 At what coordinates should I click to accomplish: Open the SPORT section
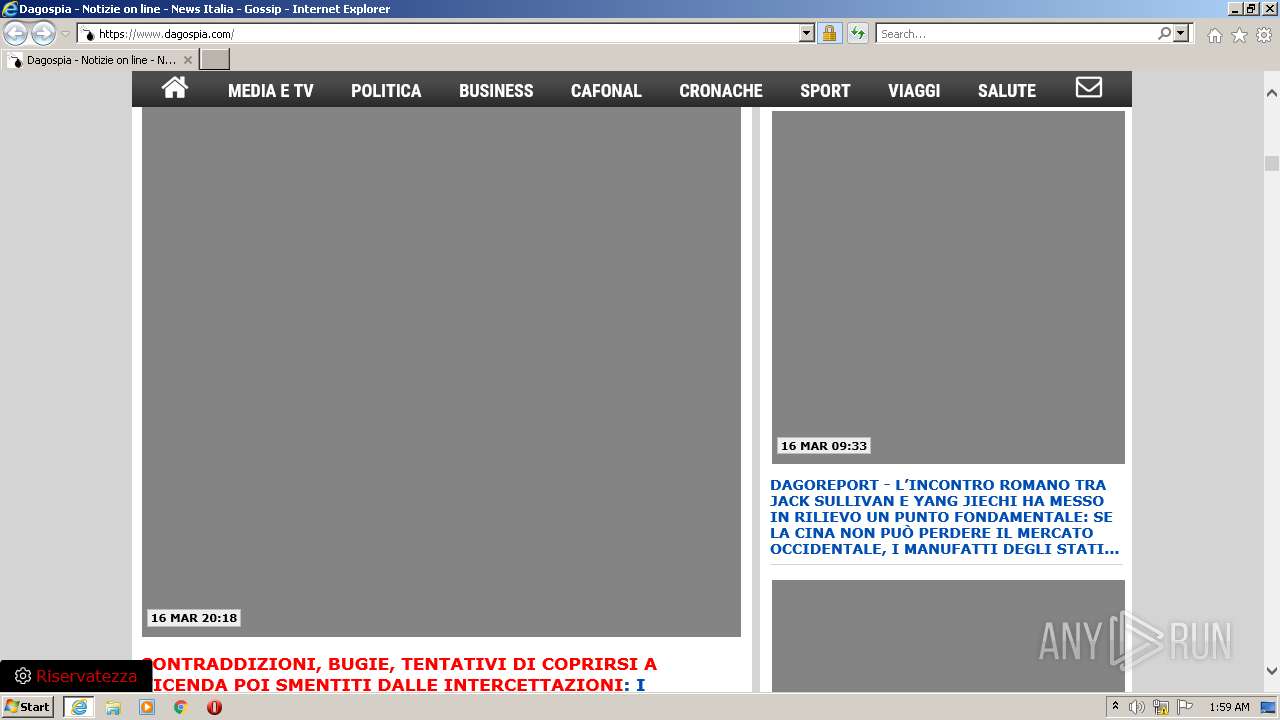click(825, 90)
